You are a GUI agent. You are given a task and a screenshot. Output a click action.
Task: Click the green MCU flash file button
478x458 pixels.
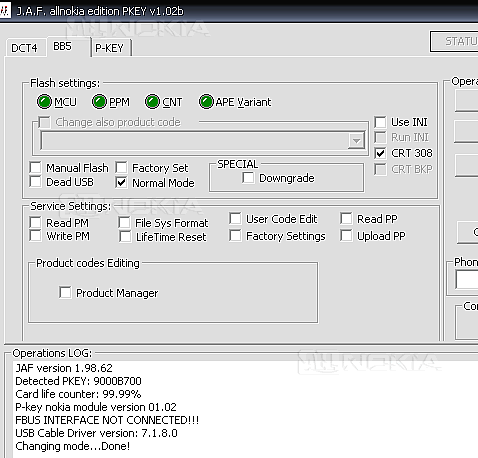(x=44, y=102)
